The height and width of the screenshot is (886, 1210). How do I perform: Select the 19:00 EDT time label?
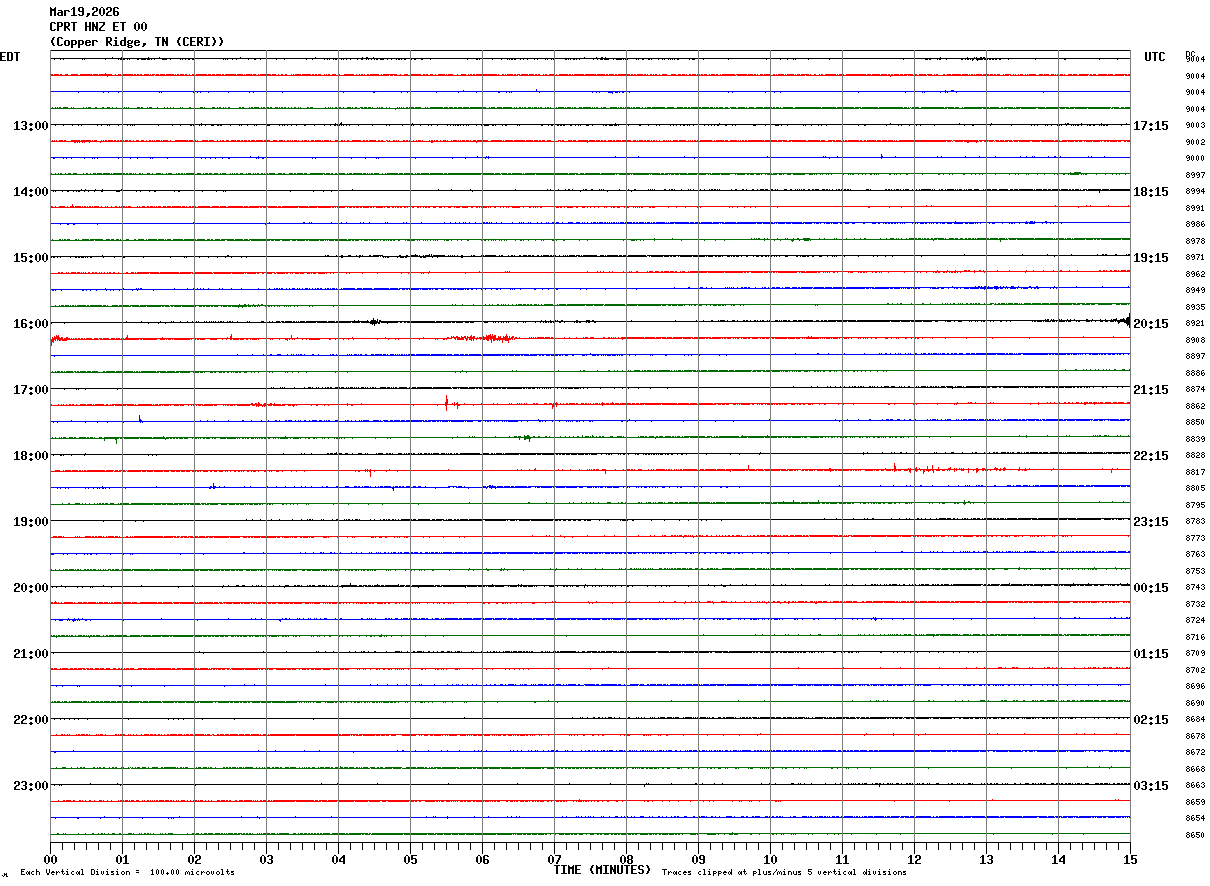click(x=31, y=522)
